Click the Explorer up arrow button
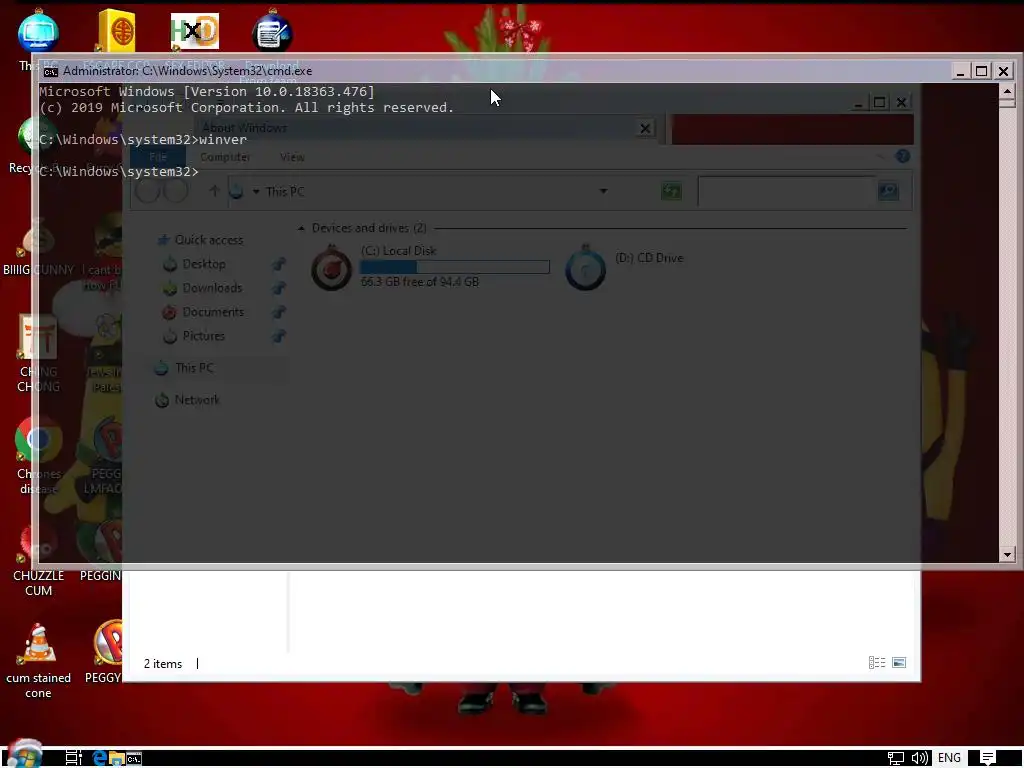This screenshot has height=768, width=1024. [214, 191]
